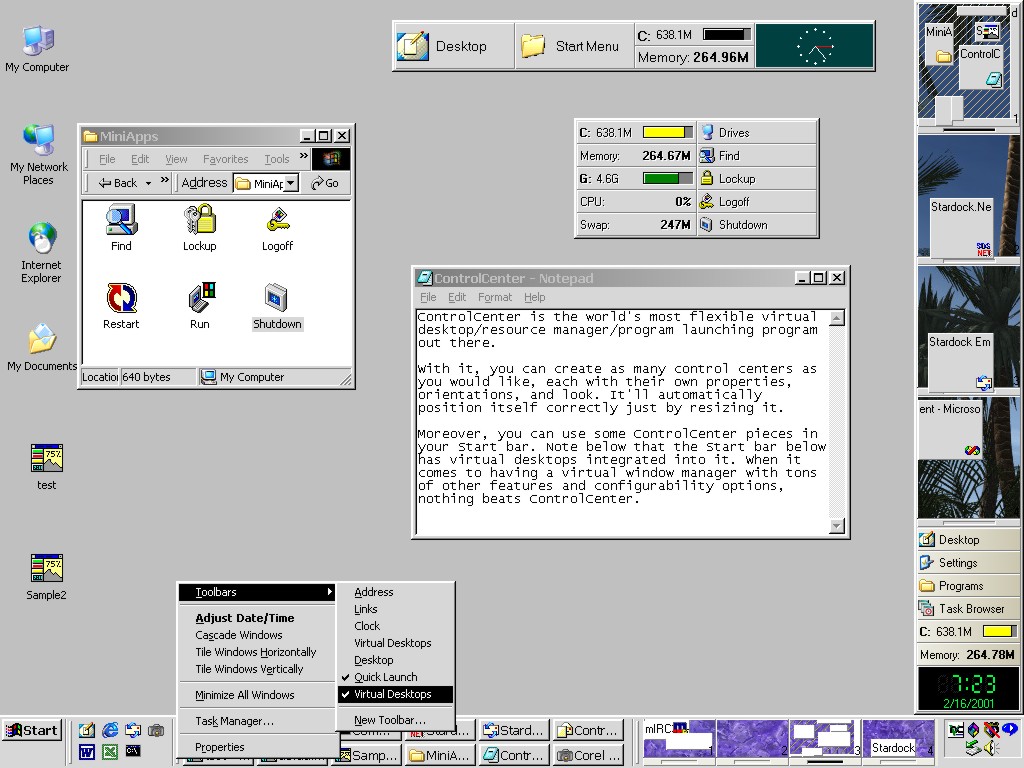Click Programs in right sidebar
The image size is (1024, 768).
click(x=968, y=586)
